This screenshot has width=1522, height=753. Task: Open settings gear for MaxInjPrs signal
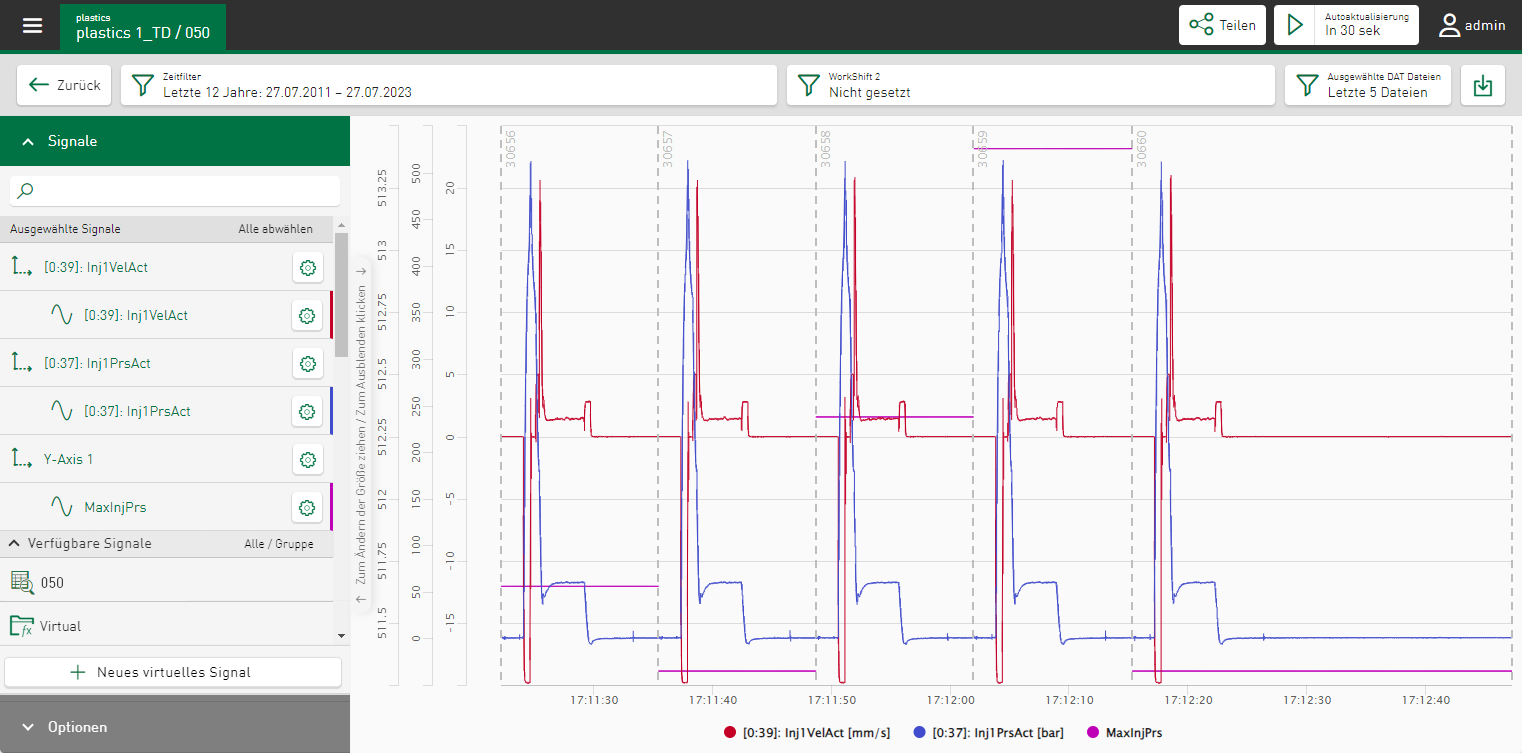pyautogui.click(x=308, y=507)
